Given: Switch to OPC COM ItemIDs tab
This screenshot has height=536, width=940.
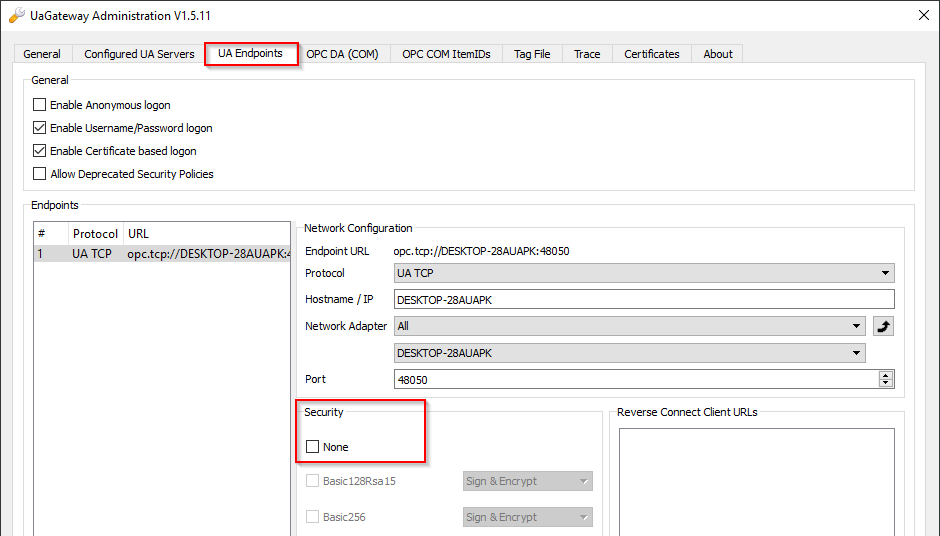Looking at the screenshot, I should [x=446, y=54].
